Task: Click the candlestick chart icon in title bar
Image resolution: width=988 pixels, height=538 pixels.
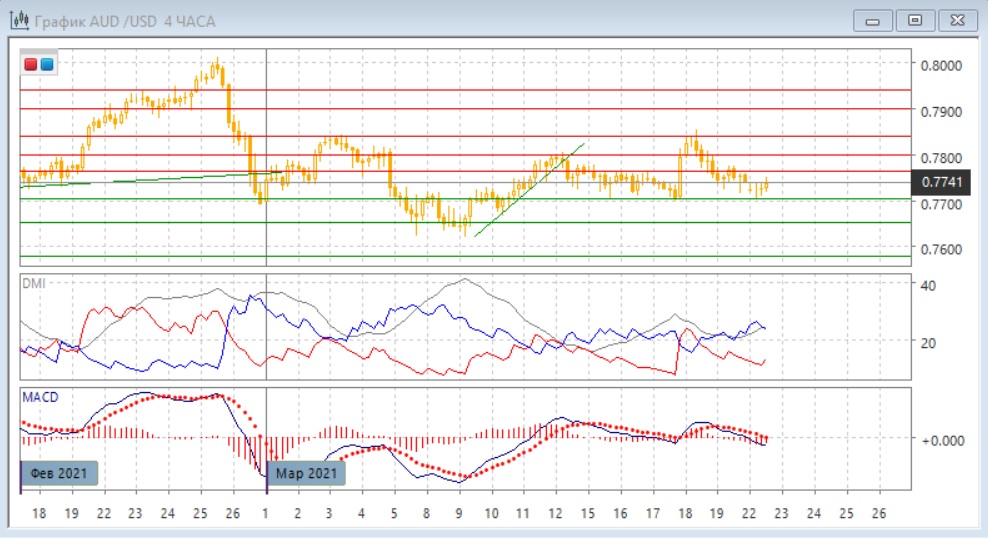Action: click(18, 20)
